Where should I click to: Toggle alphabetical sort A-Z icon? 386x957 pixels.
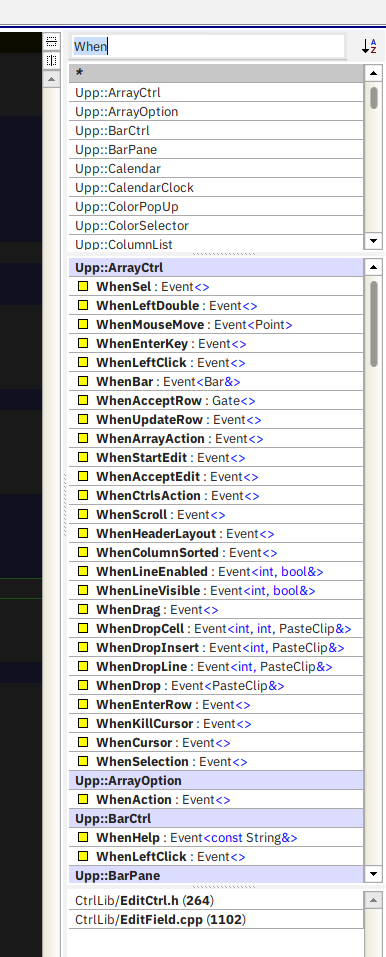pyautogui.click(x=369, y=46)
